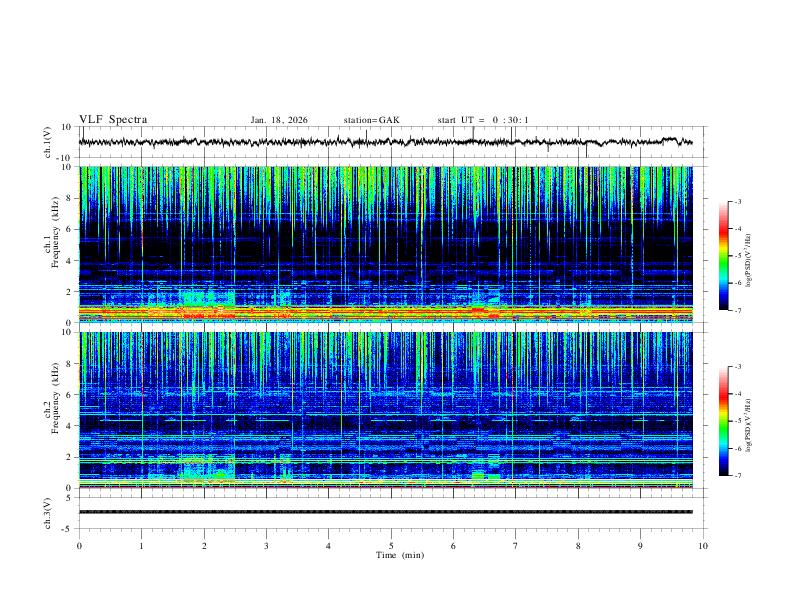The width and height of the screenshot is (792, 612).
Task: Click time axis tick label '9'
Action: pyautogui.click(x=640, y=546)
